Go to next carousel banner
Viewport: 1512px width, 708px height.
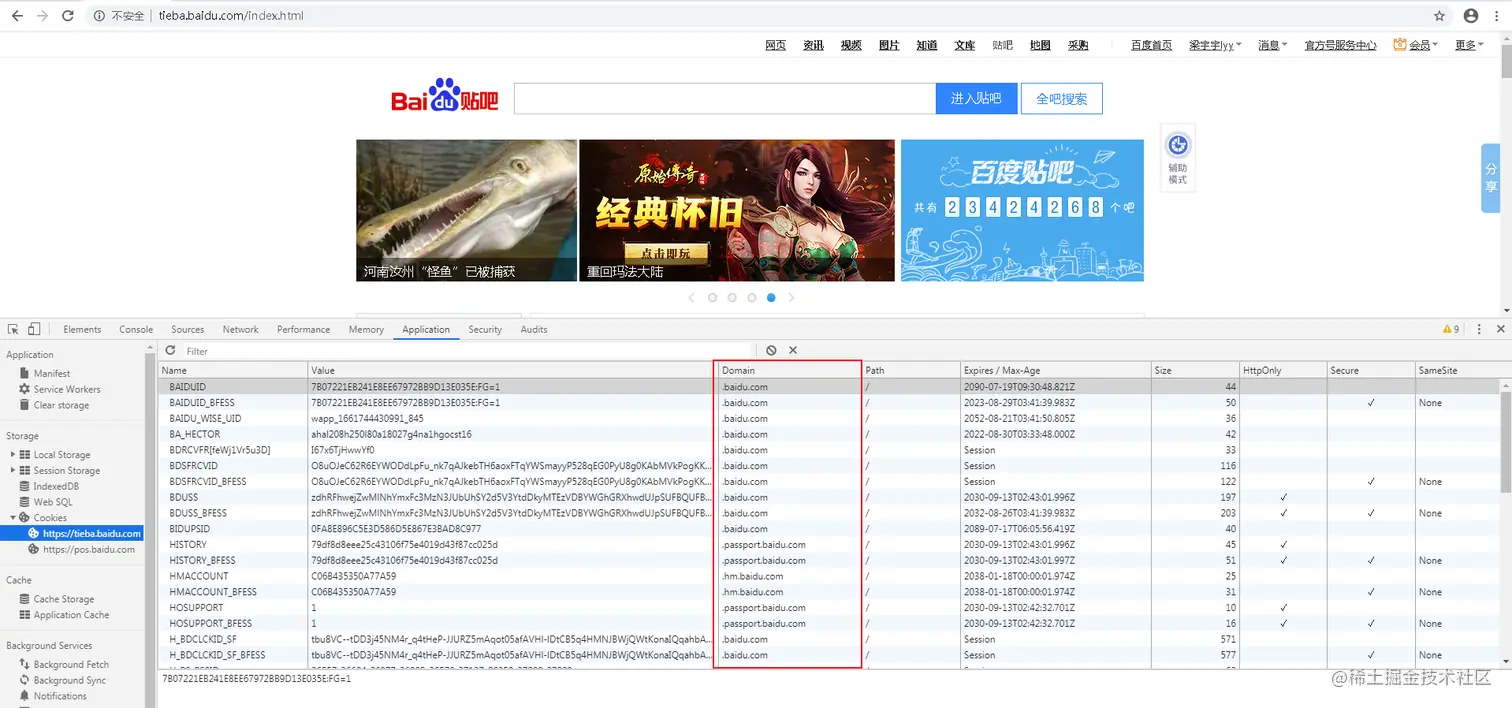(x=791, y=298)
